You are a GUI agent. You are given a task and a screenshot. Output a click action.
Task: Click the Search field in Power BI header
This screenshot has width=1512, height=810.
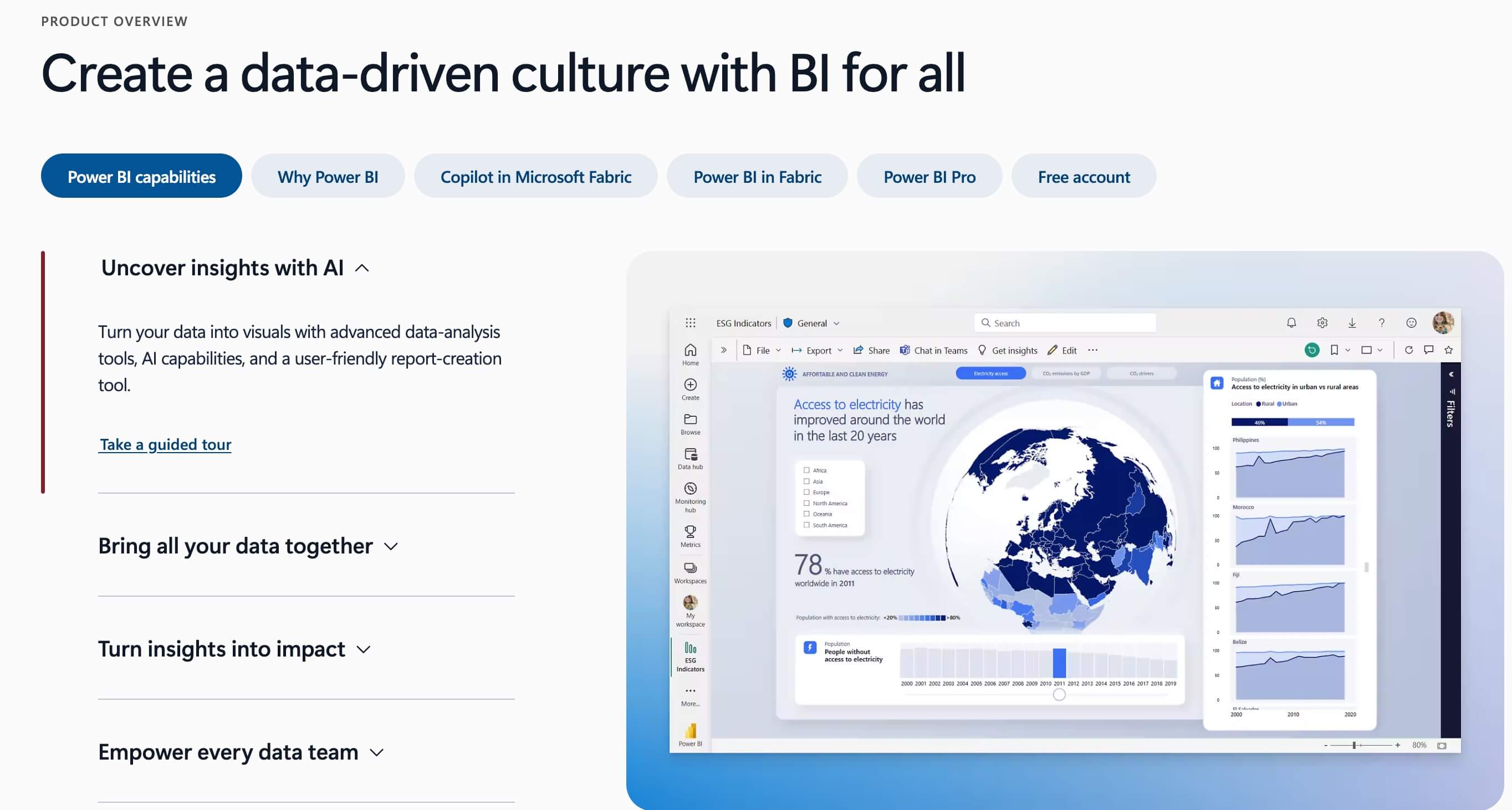(x=1065, y=322)
